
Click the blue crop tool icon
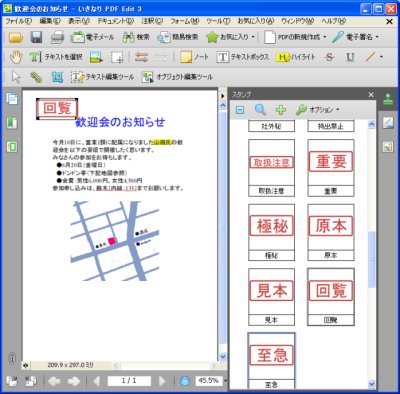[57, 77]
